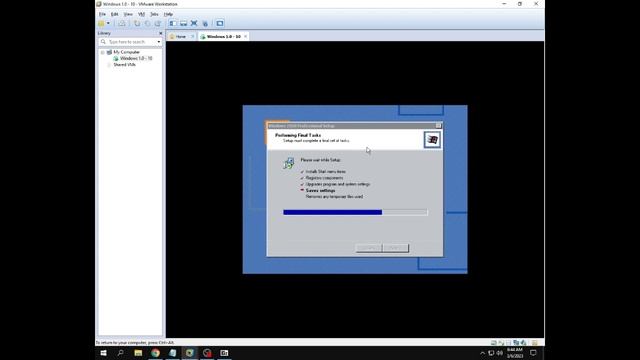Show hidden system tray icons chevron
The height and width of the screenshot is (360, 640).
coord(482,353)
